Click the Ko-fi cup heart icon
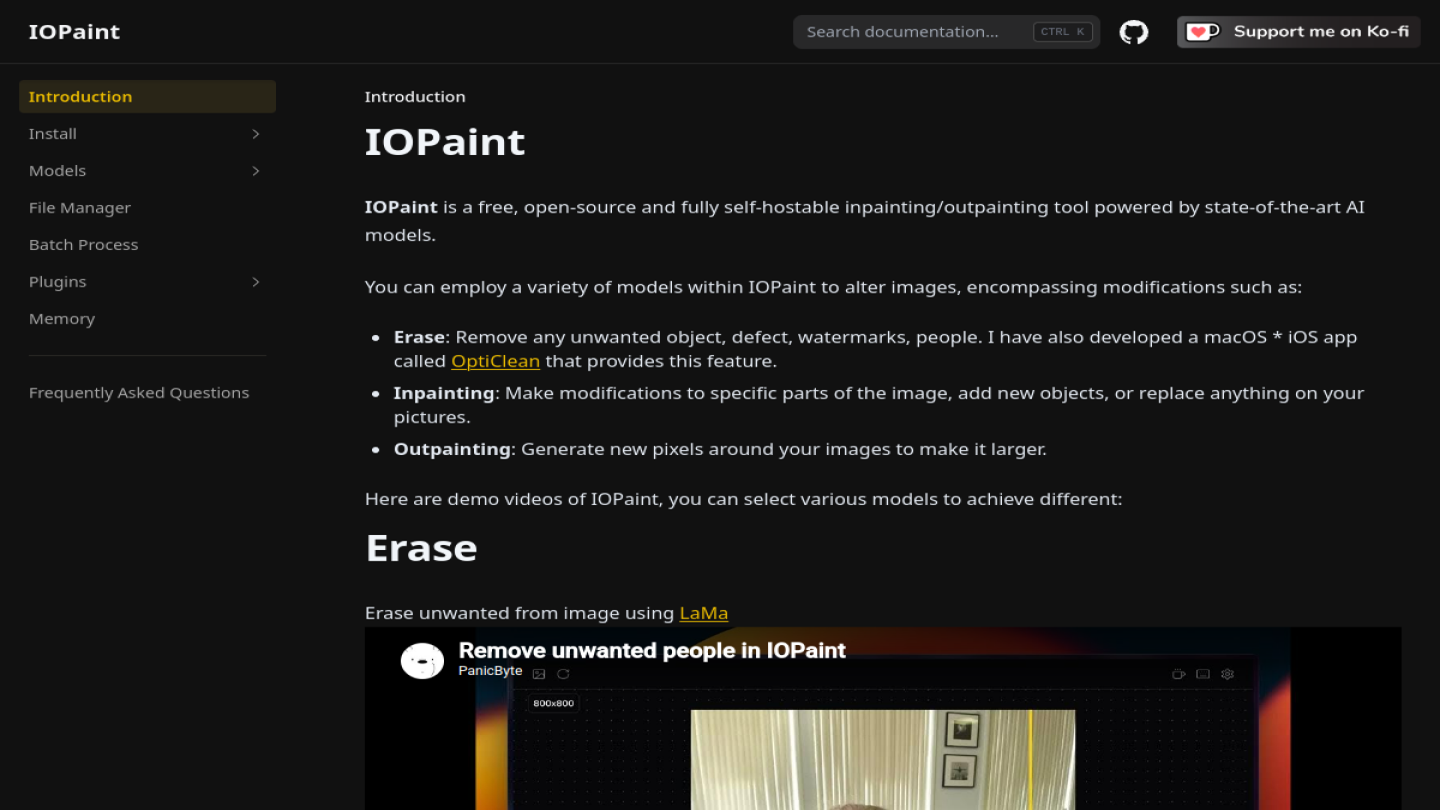 (1203, 32)
